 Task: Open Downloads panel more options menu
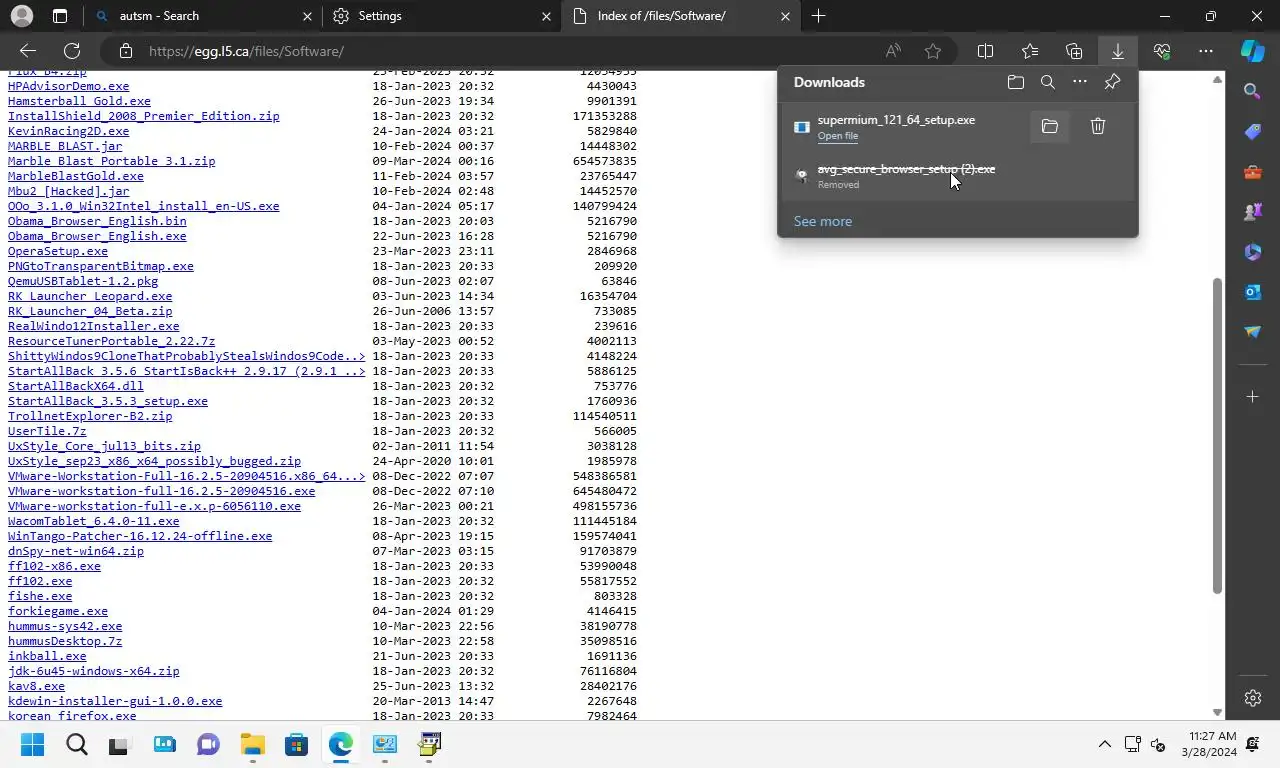point(1080,82)
